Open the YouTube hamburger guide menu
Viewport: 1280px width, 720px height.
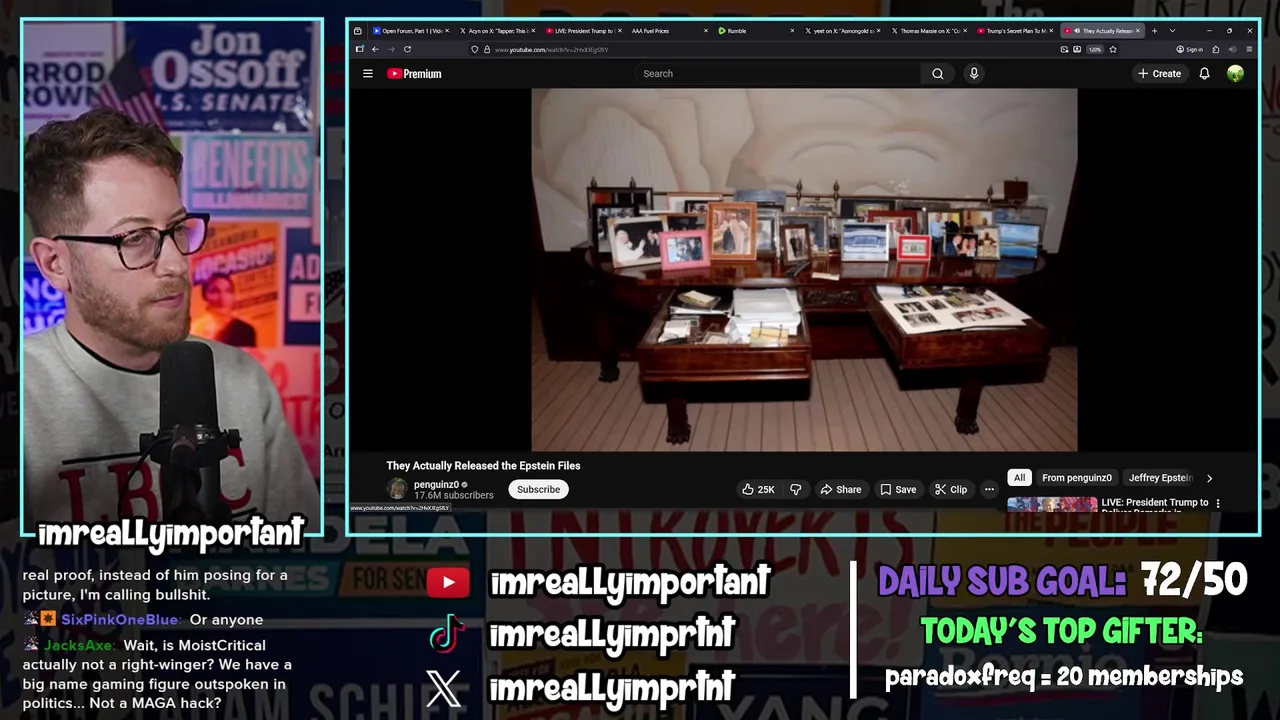[x=368, y=73]
